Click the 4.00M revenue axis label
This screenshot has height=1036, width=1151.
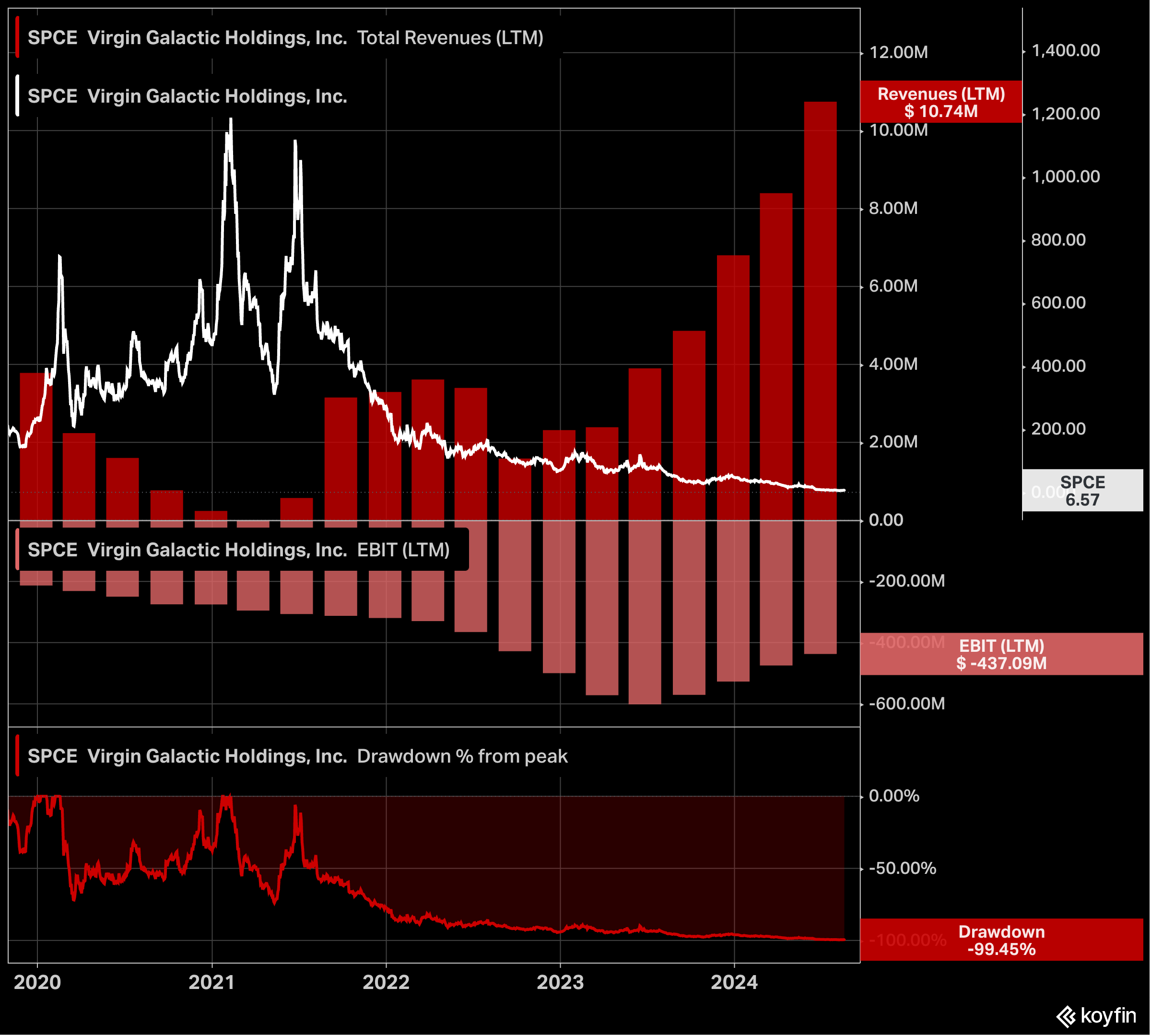point(893,365)
